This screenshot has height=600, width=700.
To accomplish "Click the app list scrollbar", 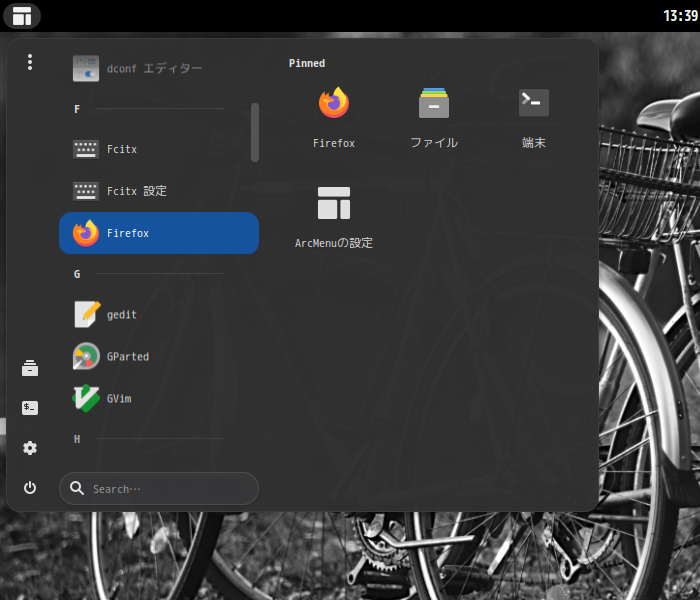I will pos(255,132).
